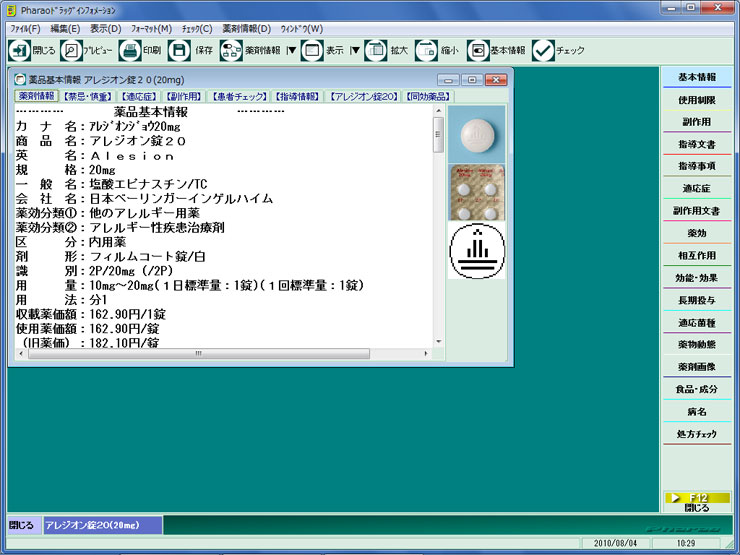Expand the 薬剤情報 dropdown arrow

[x=292, y=50]
